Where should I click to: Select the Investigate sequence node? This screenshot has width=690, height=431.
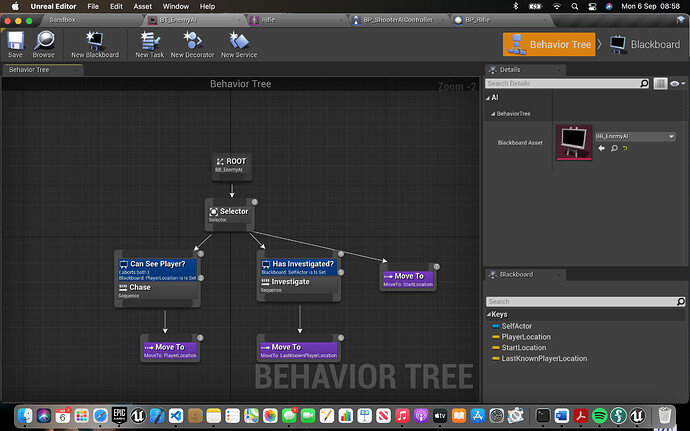click(298, 285)
